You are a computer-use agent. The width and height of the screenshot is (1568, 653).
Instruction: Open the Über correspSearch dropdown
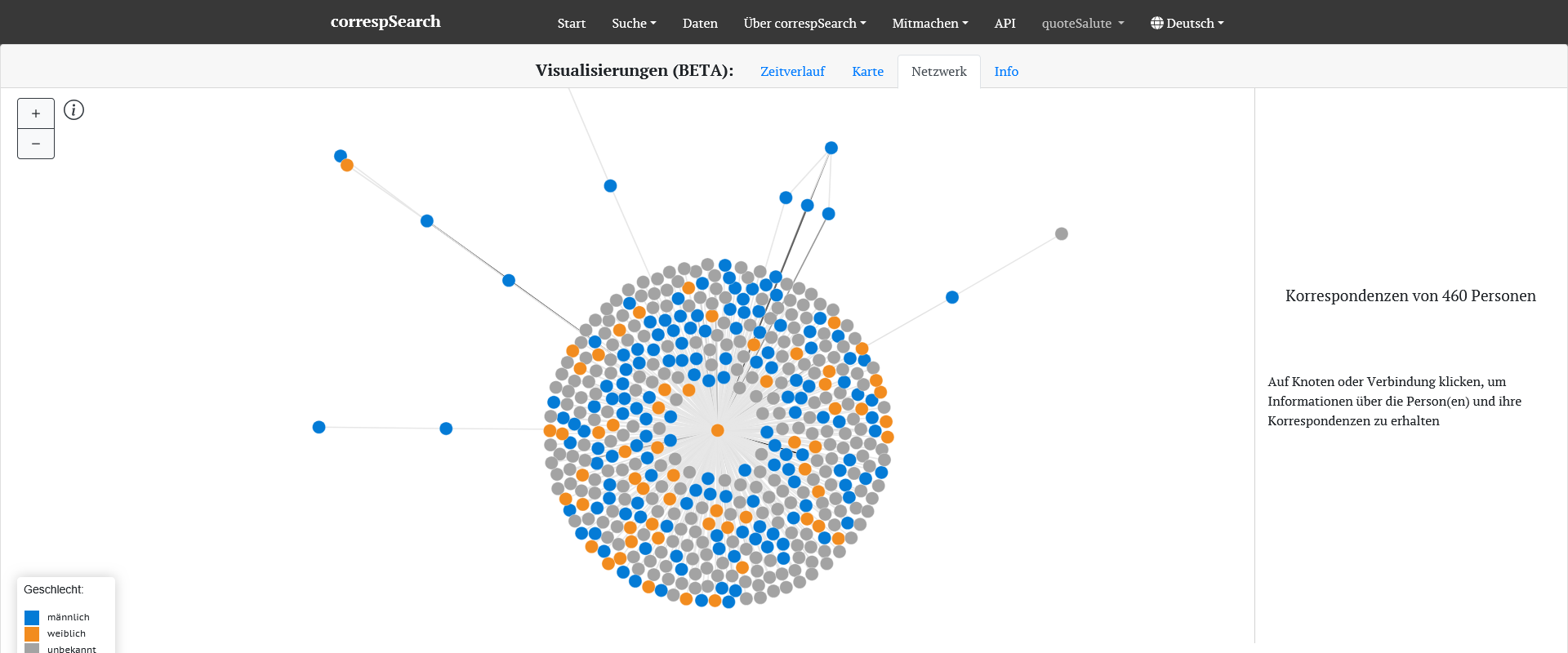[x=804, y=23]
